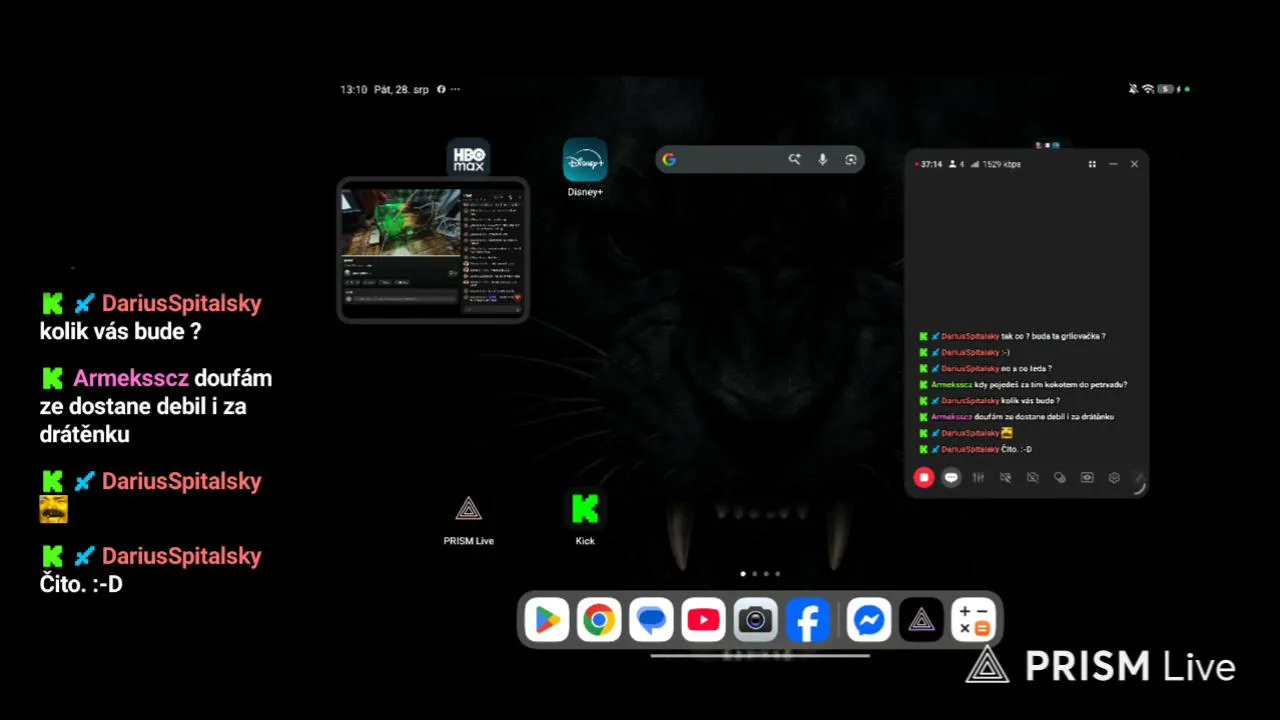Click widget message 'no a co teda ?'

pyautogui.click(x=1026, y=368)
